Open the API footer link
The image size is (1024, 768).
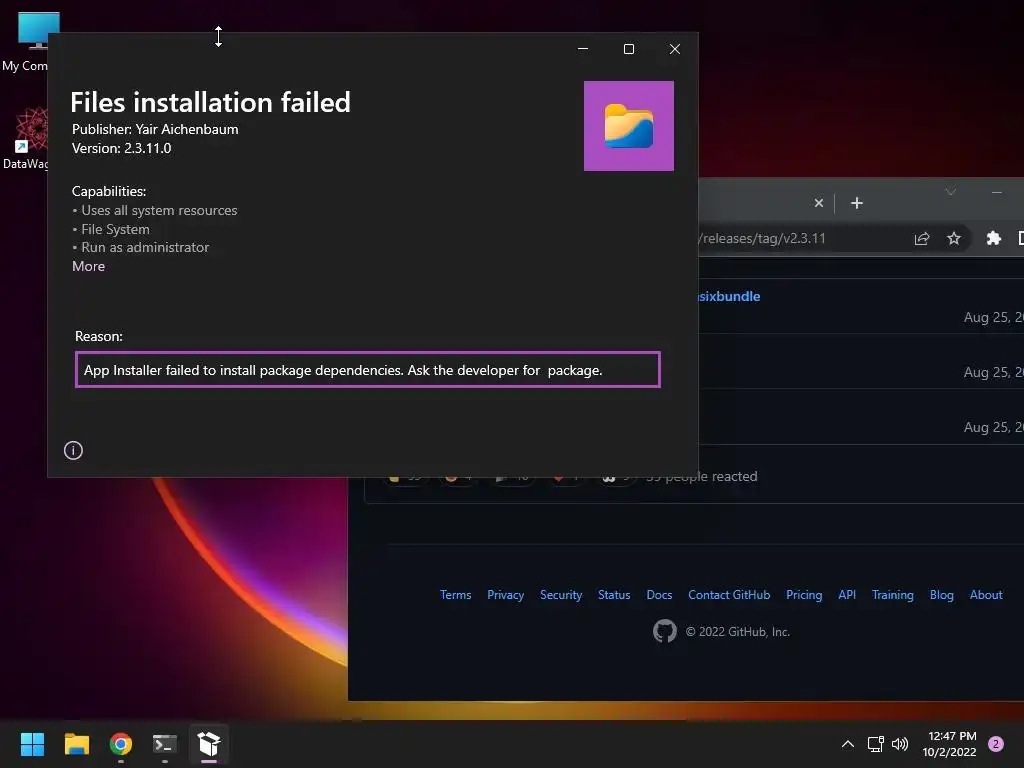pyautogui.click(x=847, y=595)
